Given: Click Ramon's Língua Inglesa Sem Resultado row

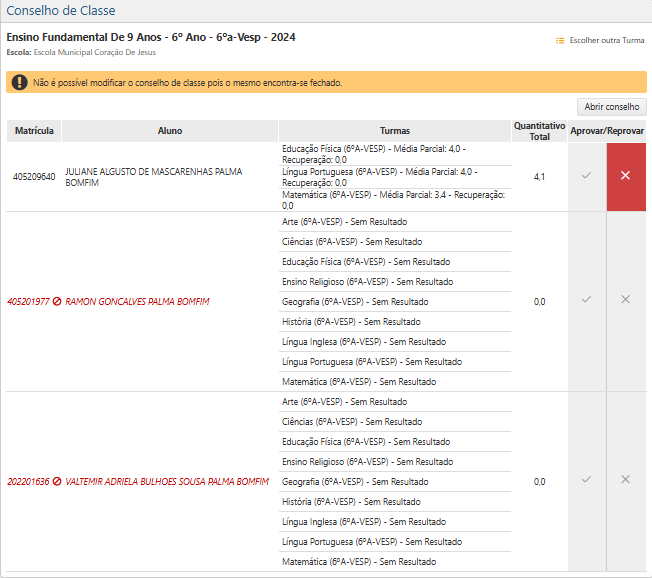Looking at the screenshot, I should point(395,341).
